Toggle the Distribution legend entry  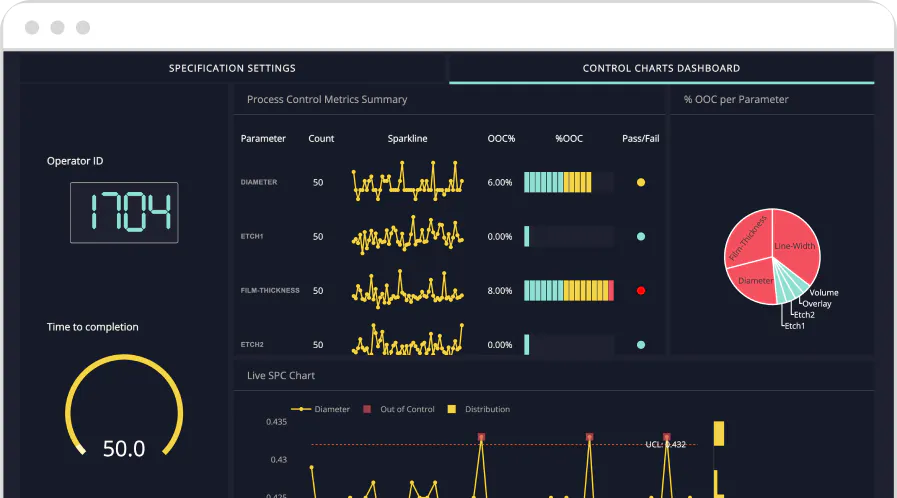(x=479, y=409)
